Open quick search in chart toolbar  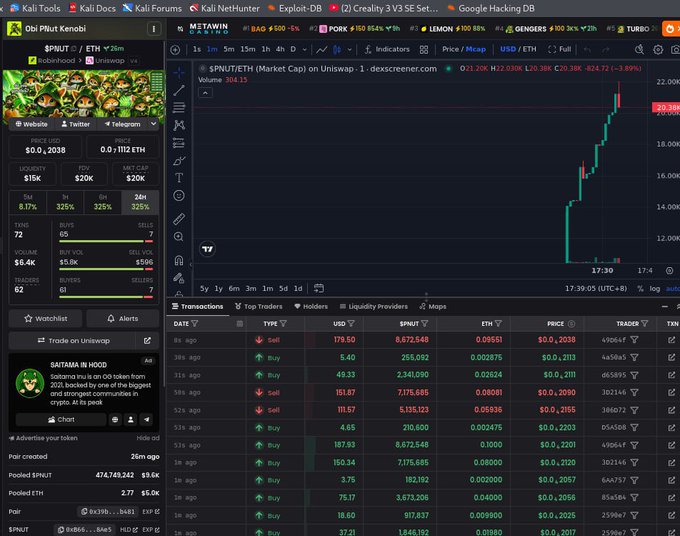click(x=639, y=49)
